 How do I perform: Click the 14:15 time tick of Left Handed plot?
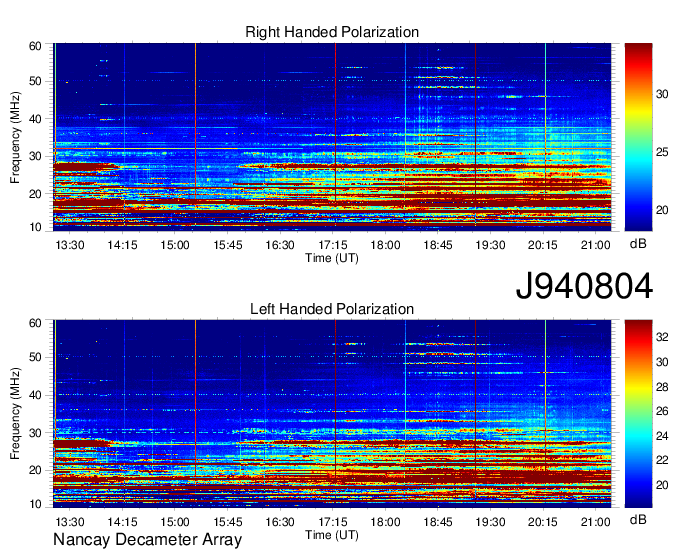point(122,522)
